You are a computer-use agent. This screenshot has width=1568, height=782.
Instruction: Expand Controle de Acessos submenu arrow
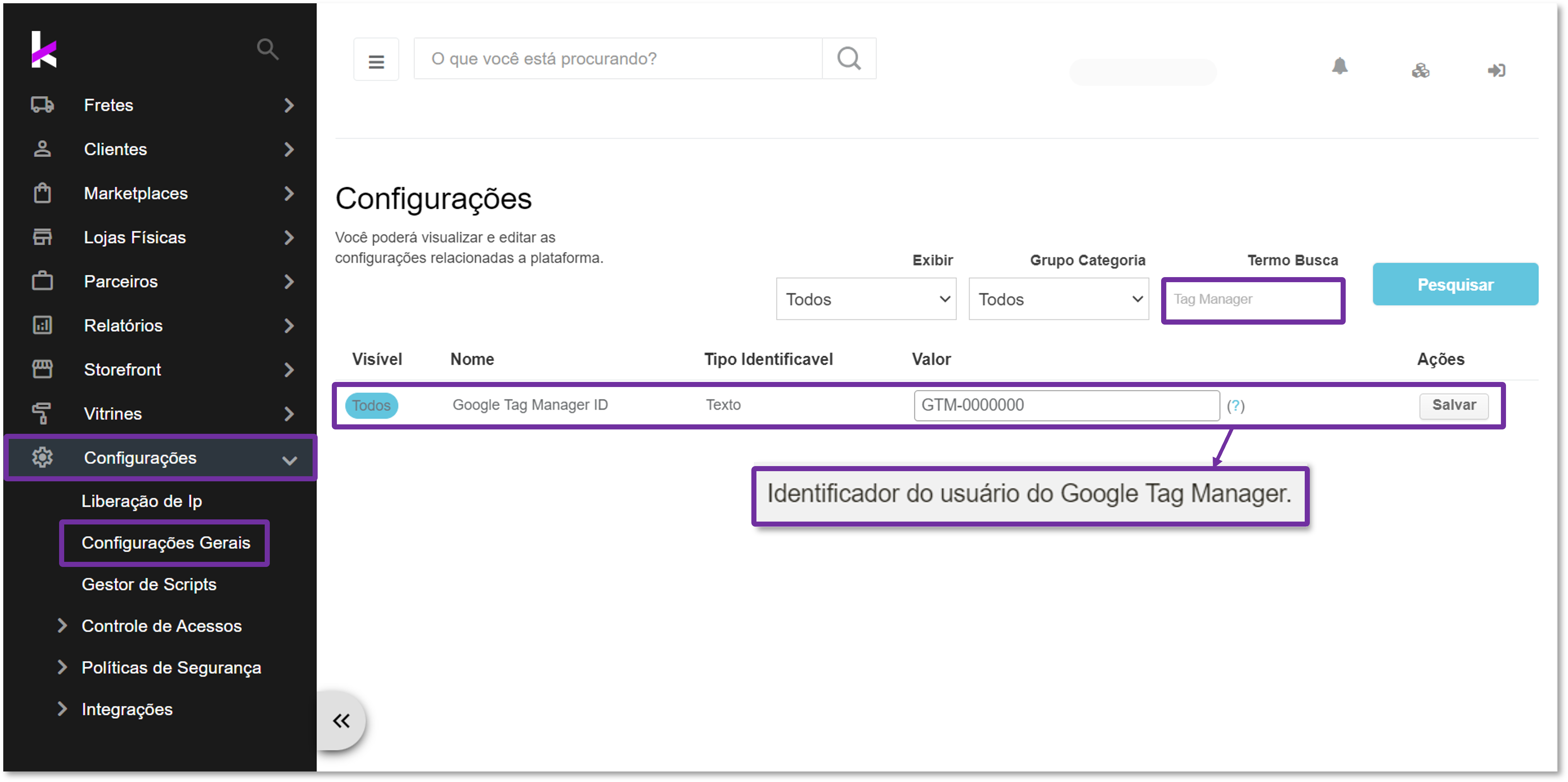(x=62, y=625)
